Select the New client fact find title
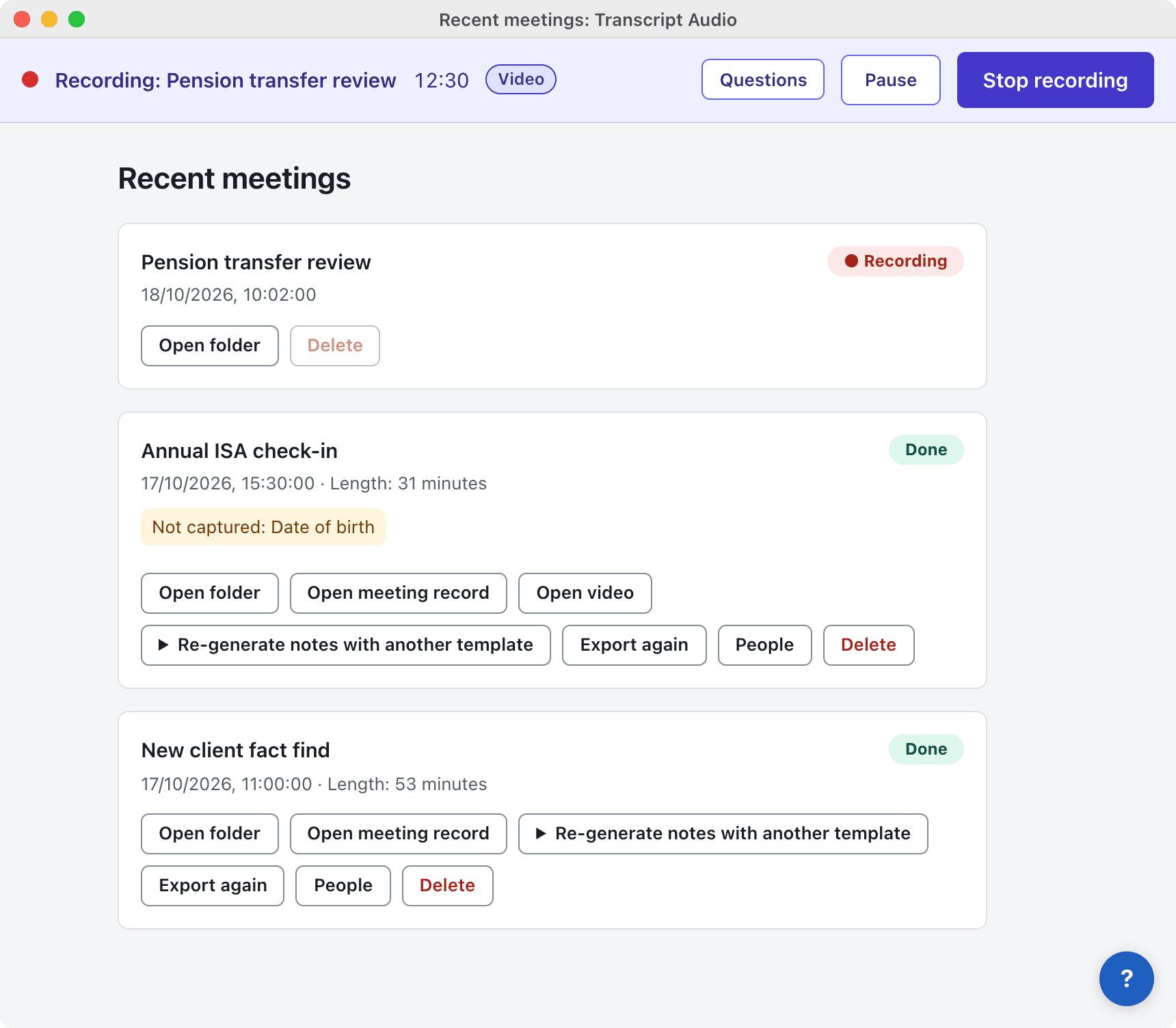The width and height of the screenshot is (1176, 1028). coord(236,750)
